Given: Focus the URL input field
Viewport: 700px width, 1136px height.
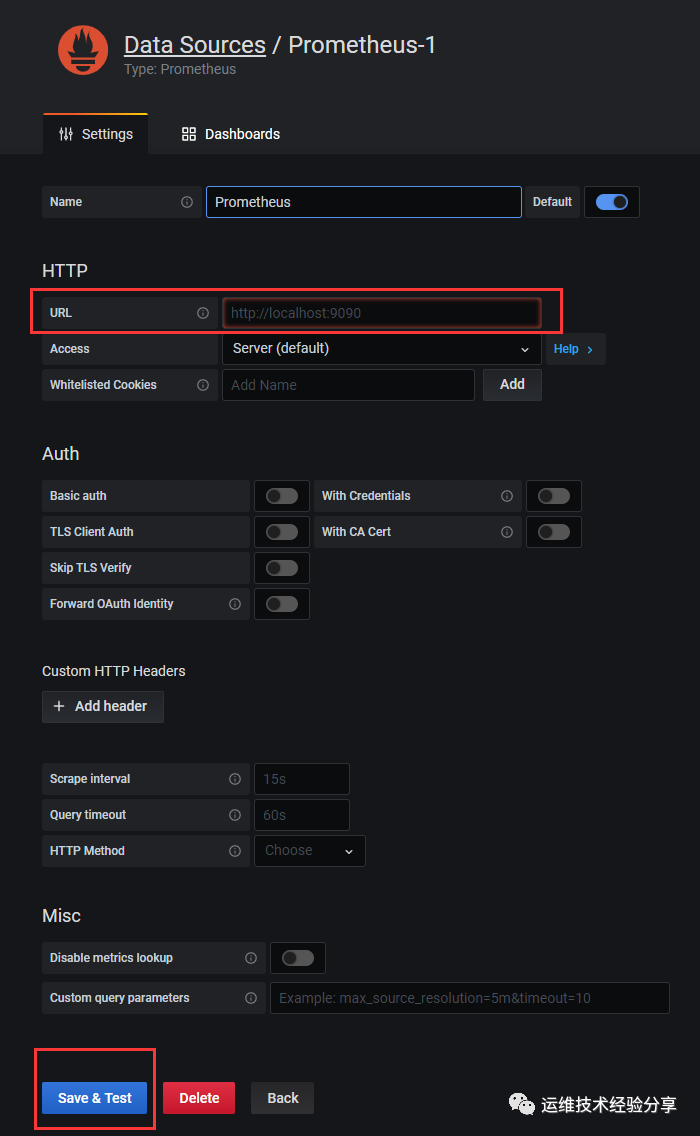Looking at the screenshot, I should point(381,313).
